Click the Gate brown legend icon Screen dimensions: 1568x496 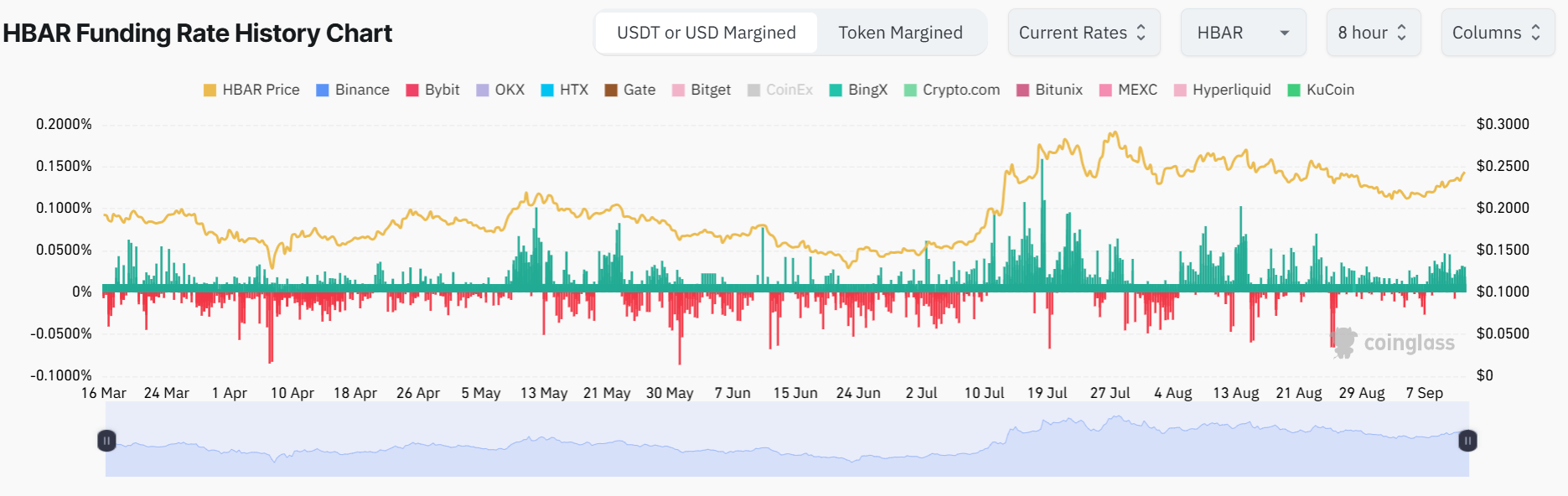pos(611,90)
